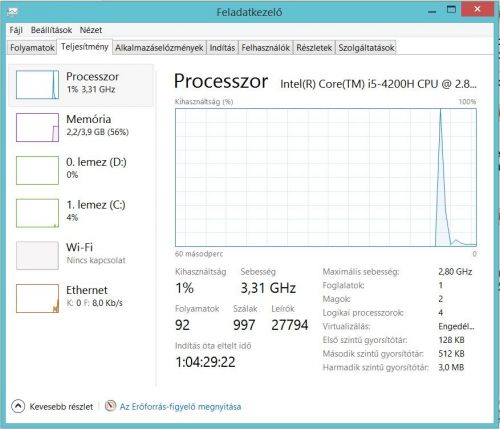Open the Beállítások menu

pyautogui.click(x=51, y=30)
